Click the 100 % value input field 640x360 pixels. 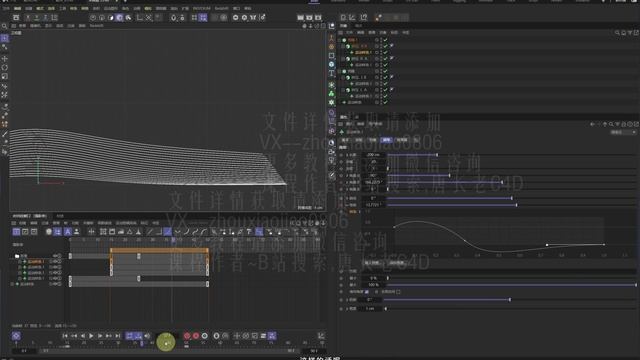(373, 285)
